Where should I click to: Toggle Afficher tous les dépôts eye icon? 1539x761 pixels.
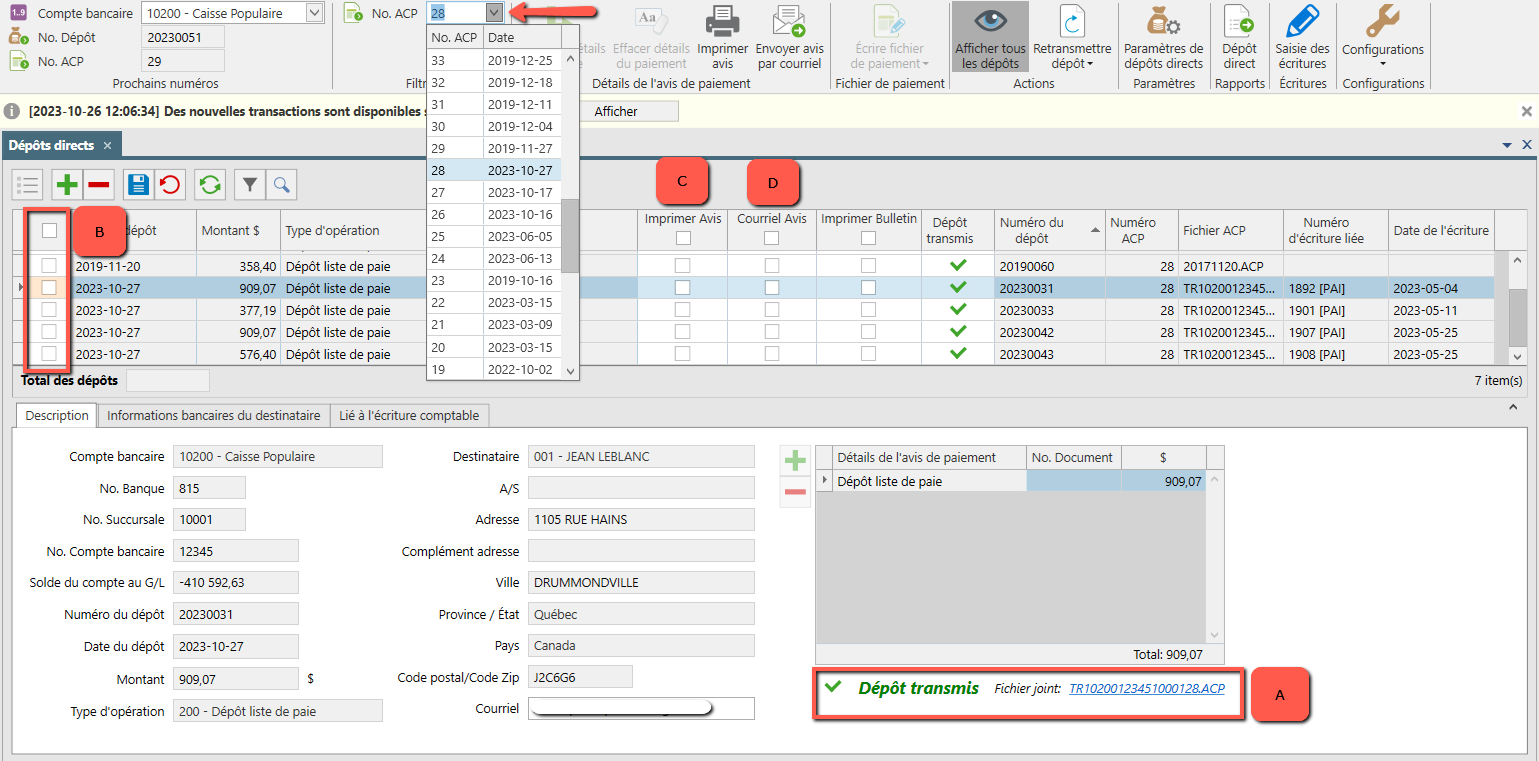point(990,22)
